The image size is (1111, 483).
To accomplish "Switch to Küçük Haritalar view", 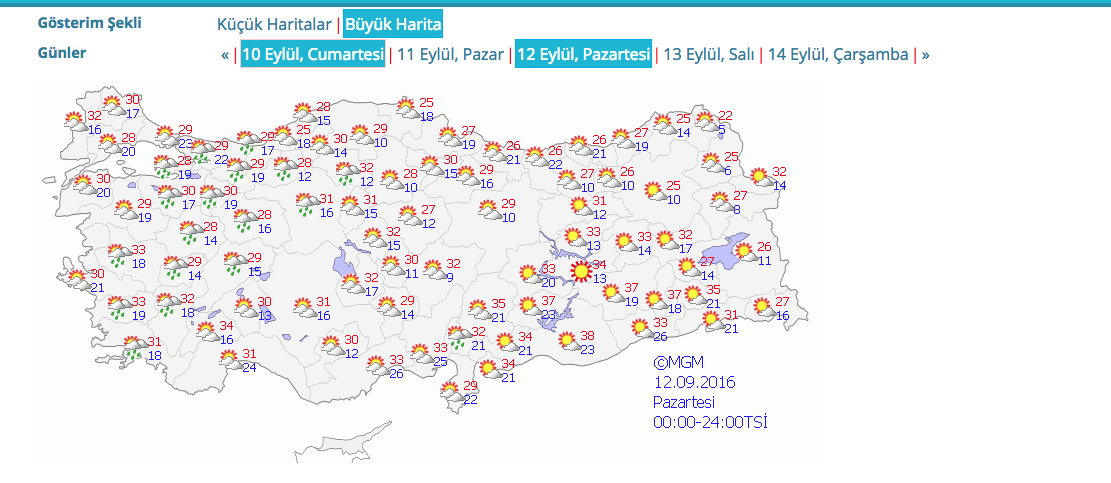I will coord(274,24).
